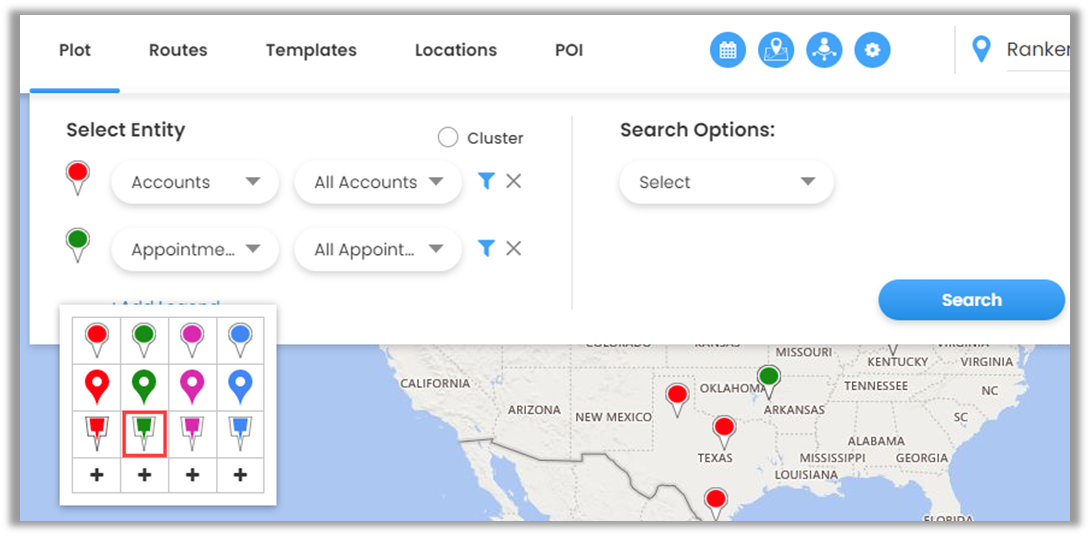Switch to the Routes tab
Viewport: 1090px width, 536px height.
178,50
